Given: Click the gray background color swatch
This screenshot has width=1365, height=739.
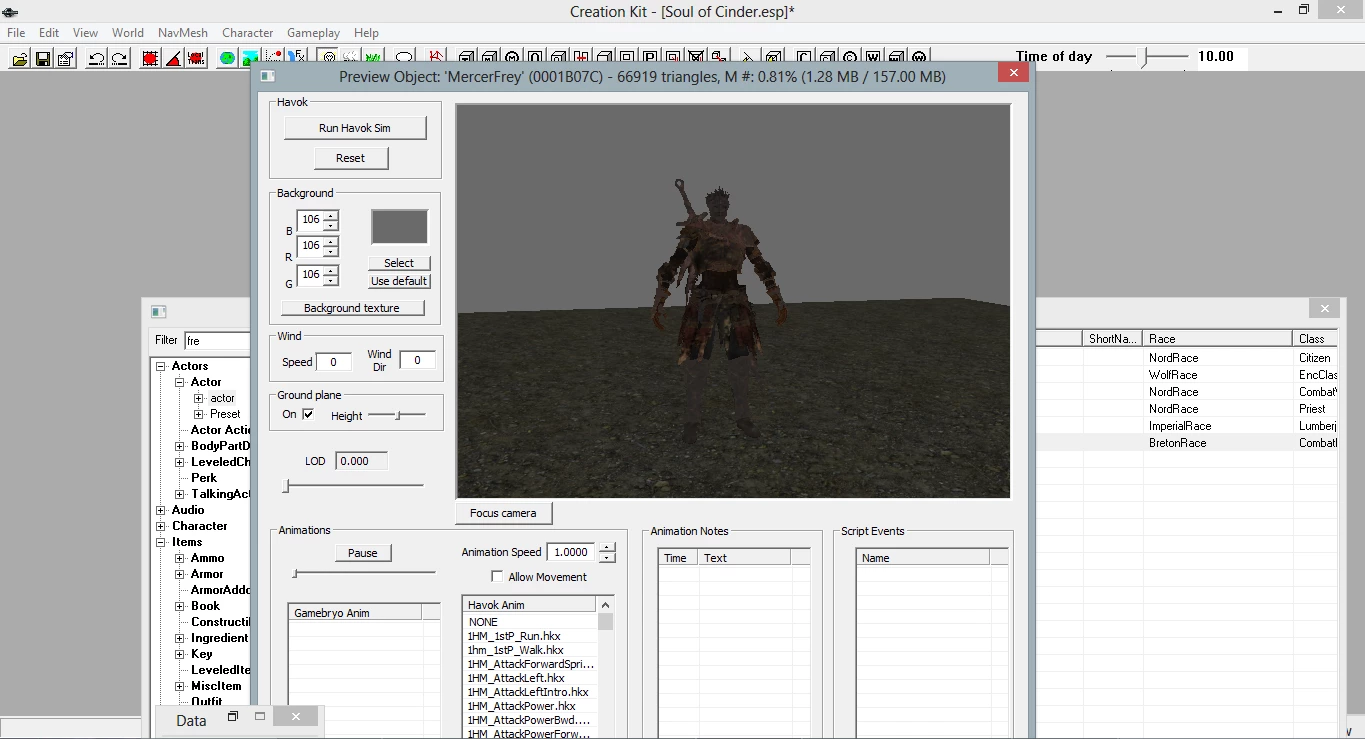Looking at the screenshot, I should pyautogui.click(x=400, y=227).
